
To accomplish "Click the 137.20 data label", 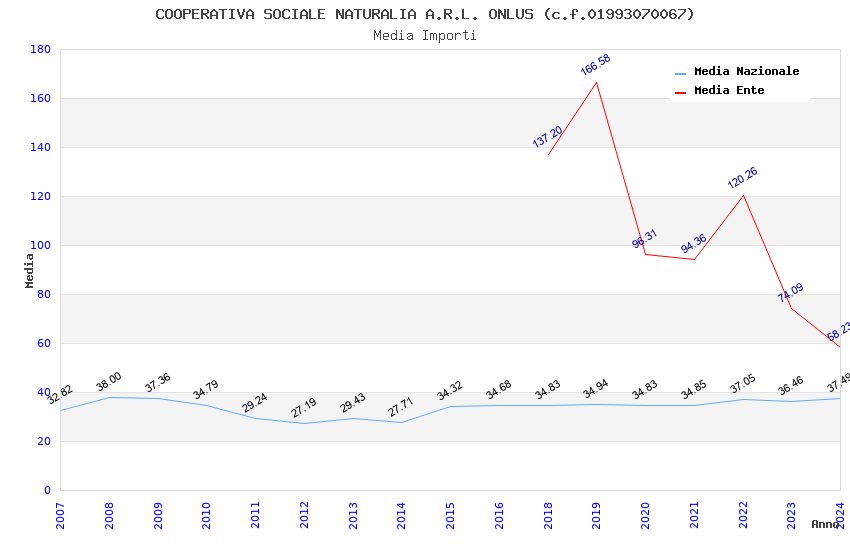I will [x=547, y=137].
